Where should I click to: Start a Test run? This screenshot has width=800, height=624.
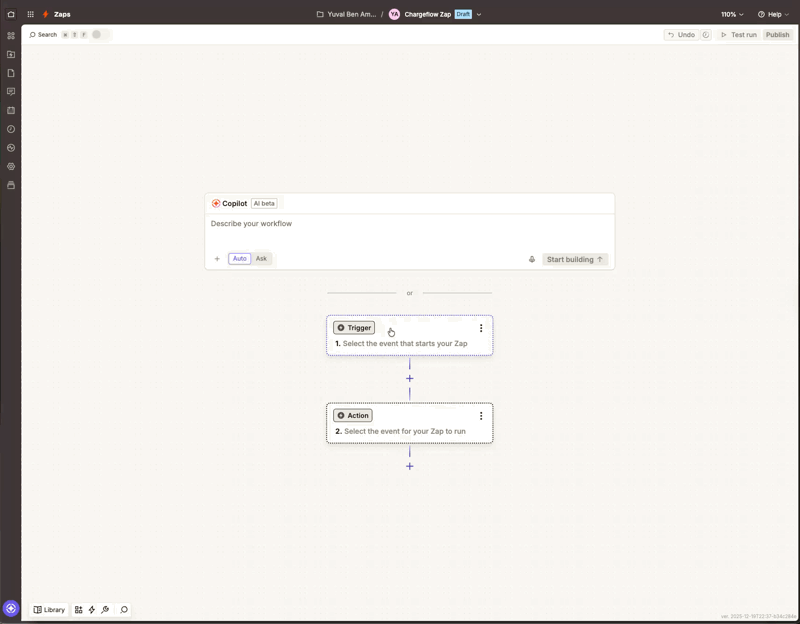point(739,35)
